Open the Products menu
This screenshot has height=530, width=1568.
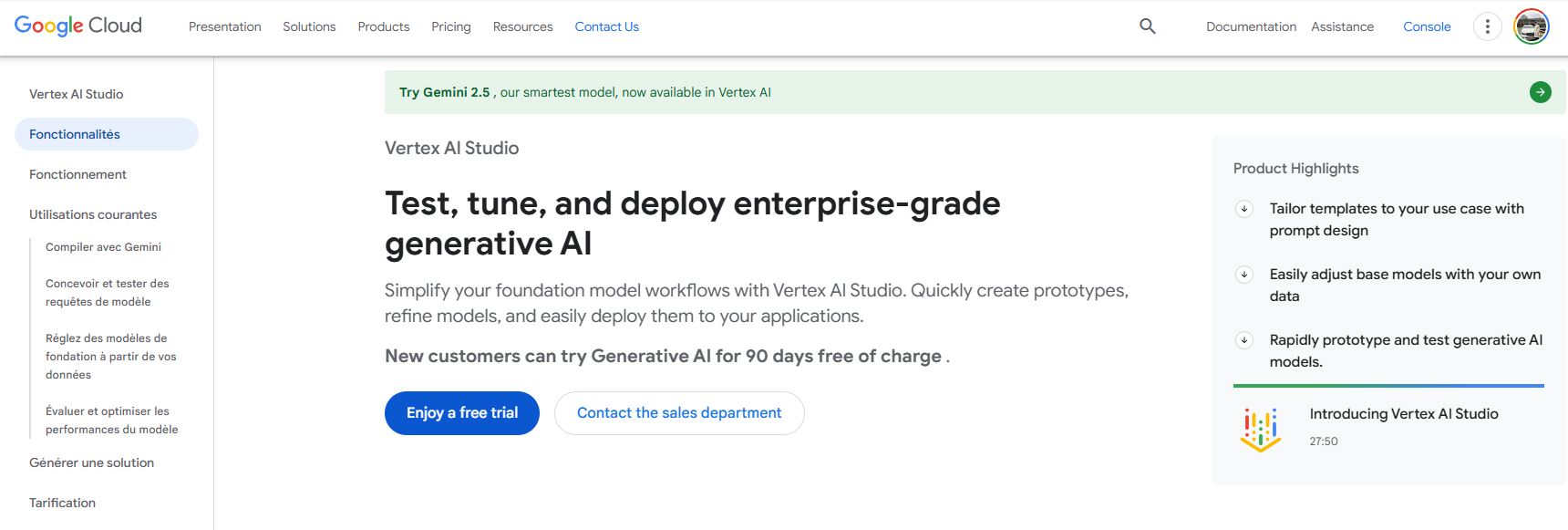pyautogui.click(x=384, y=26)
